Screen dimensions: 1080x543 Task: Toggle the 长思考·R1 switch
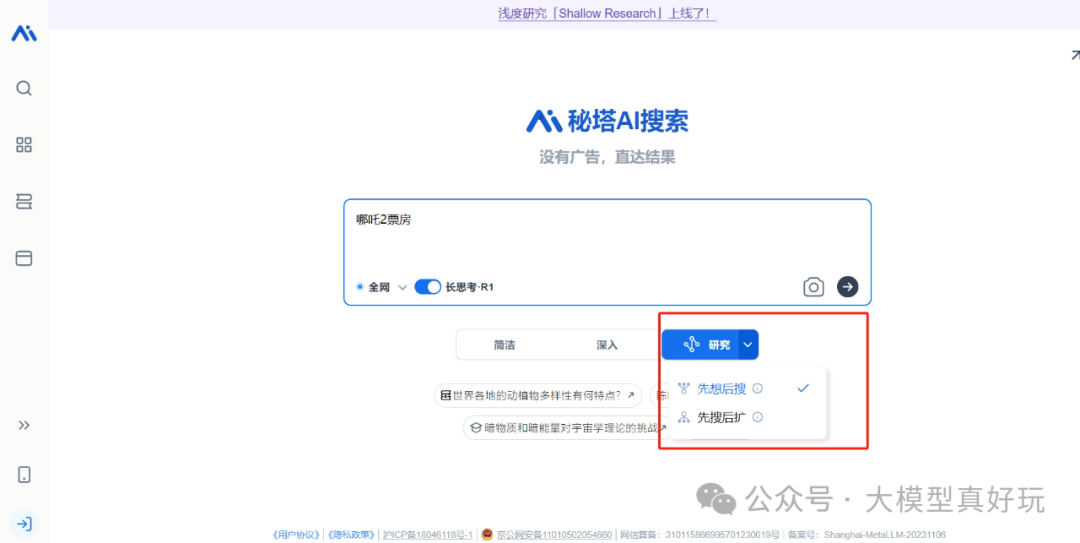click(x=428, y=287)
